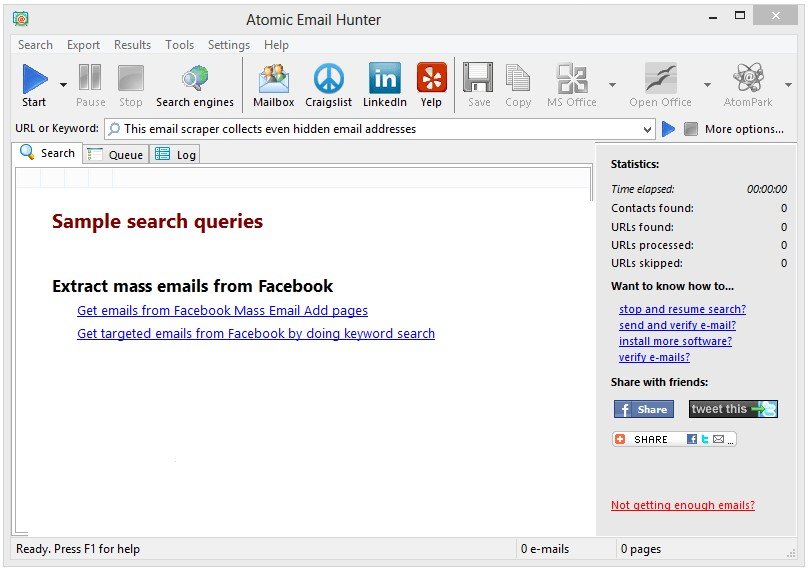The image size is (809, 571).
Task: Click the Pause toolbar icon
Action: [x=90, y=78]
